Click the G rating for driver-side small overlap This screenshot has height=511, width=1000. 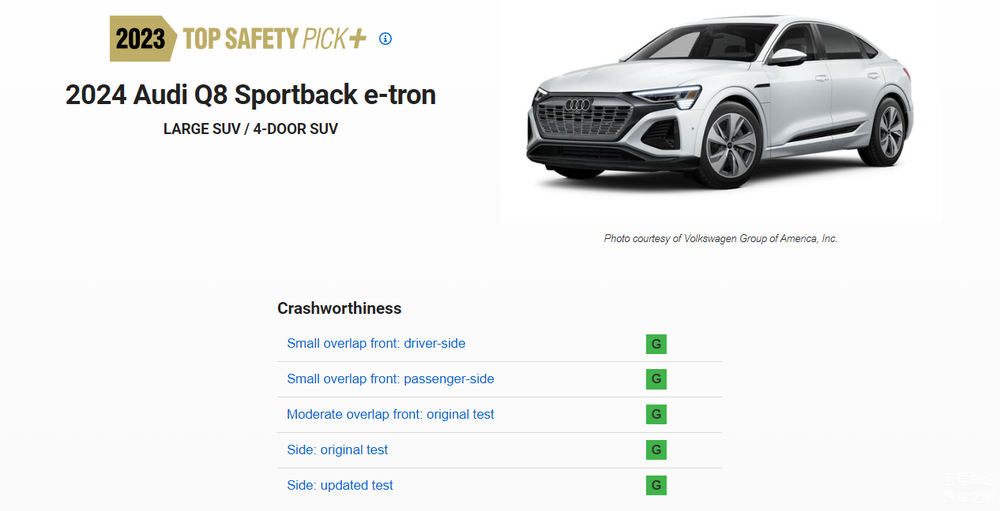(656, 344)
